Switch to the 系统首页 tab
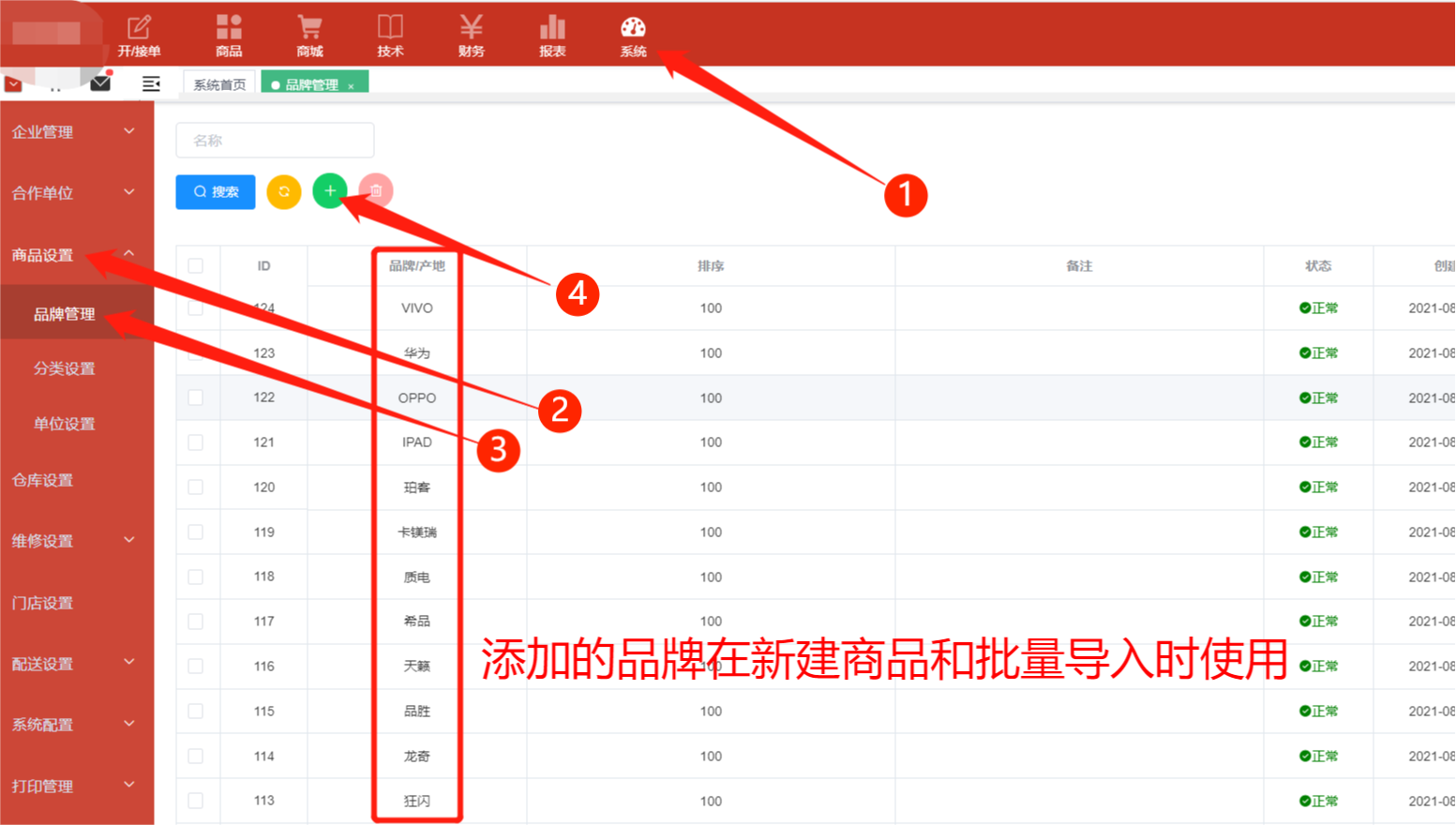The image size is (1456, 825). [x=219, y=84]
